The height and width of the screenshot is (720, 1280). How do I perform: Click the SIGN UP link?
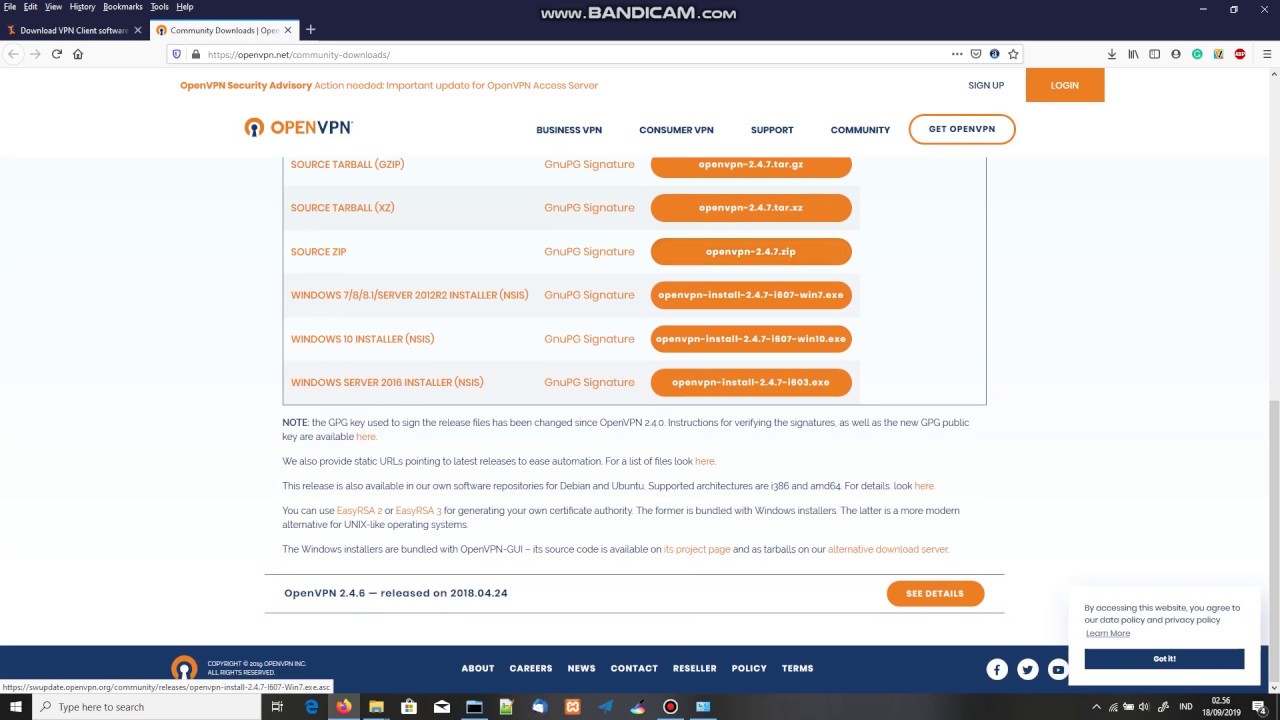[x=986, y=85]
